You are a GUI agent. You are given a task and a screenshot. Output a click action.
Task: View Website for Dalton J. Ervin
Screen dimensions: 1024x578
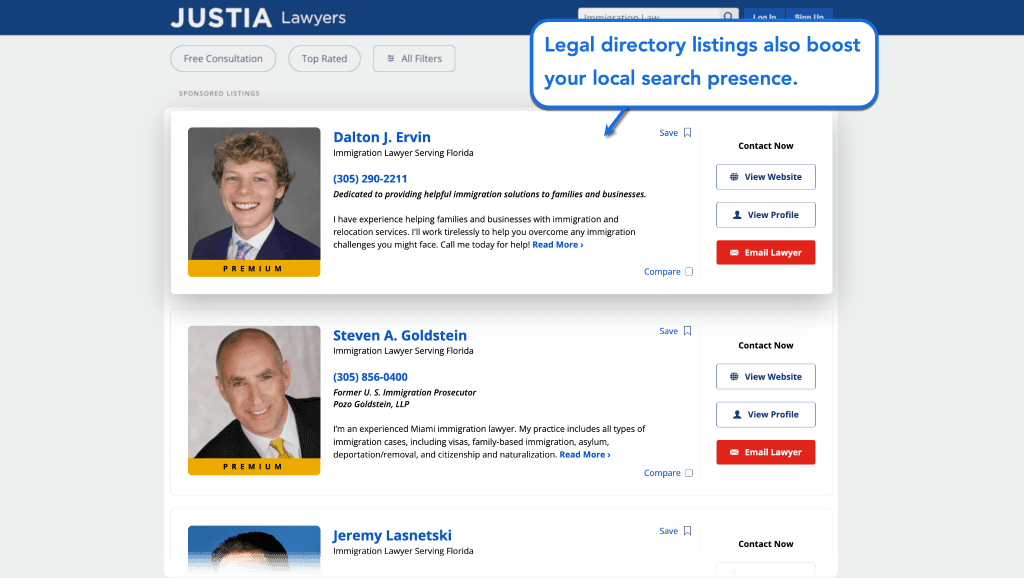765,177
